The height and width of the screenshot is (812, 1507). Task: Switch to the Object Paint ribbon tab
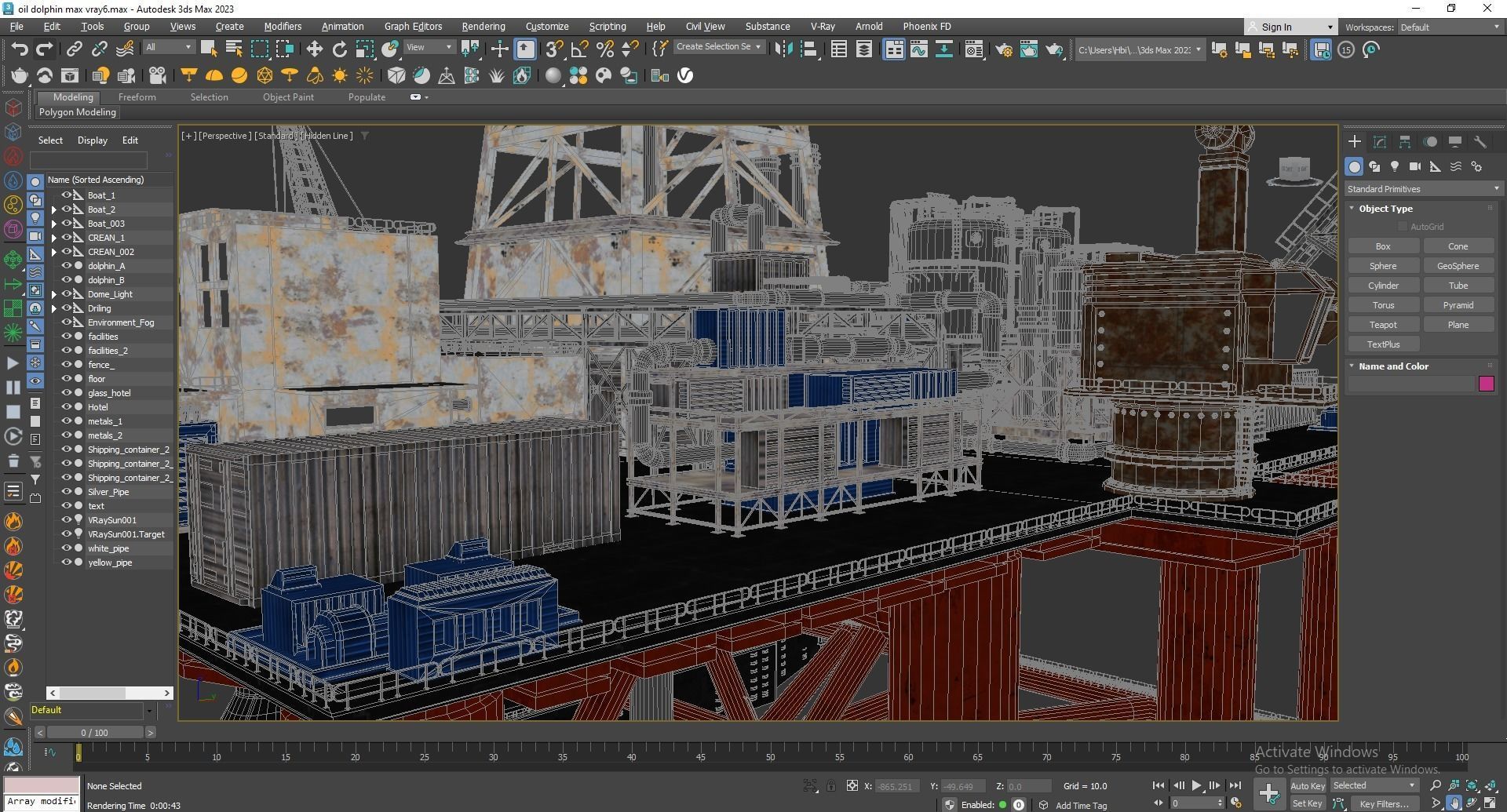(288, 97)
